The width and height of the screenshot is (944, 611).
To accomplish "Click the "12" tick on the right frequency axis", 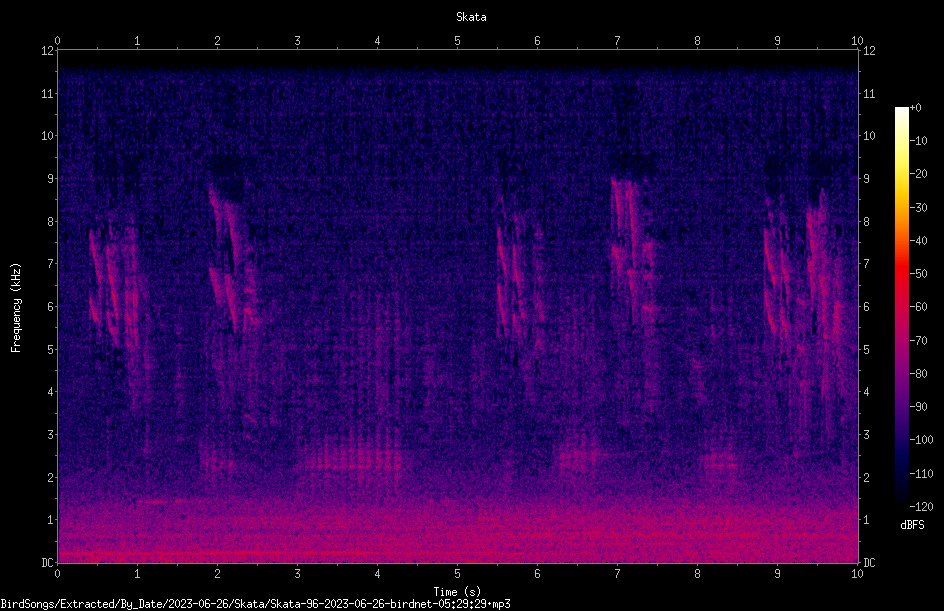I will click(x=869, y=51).
